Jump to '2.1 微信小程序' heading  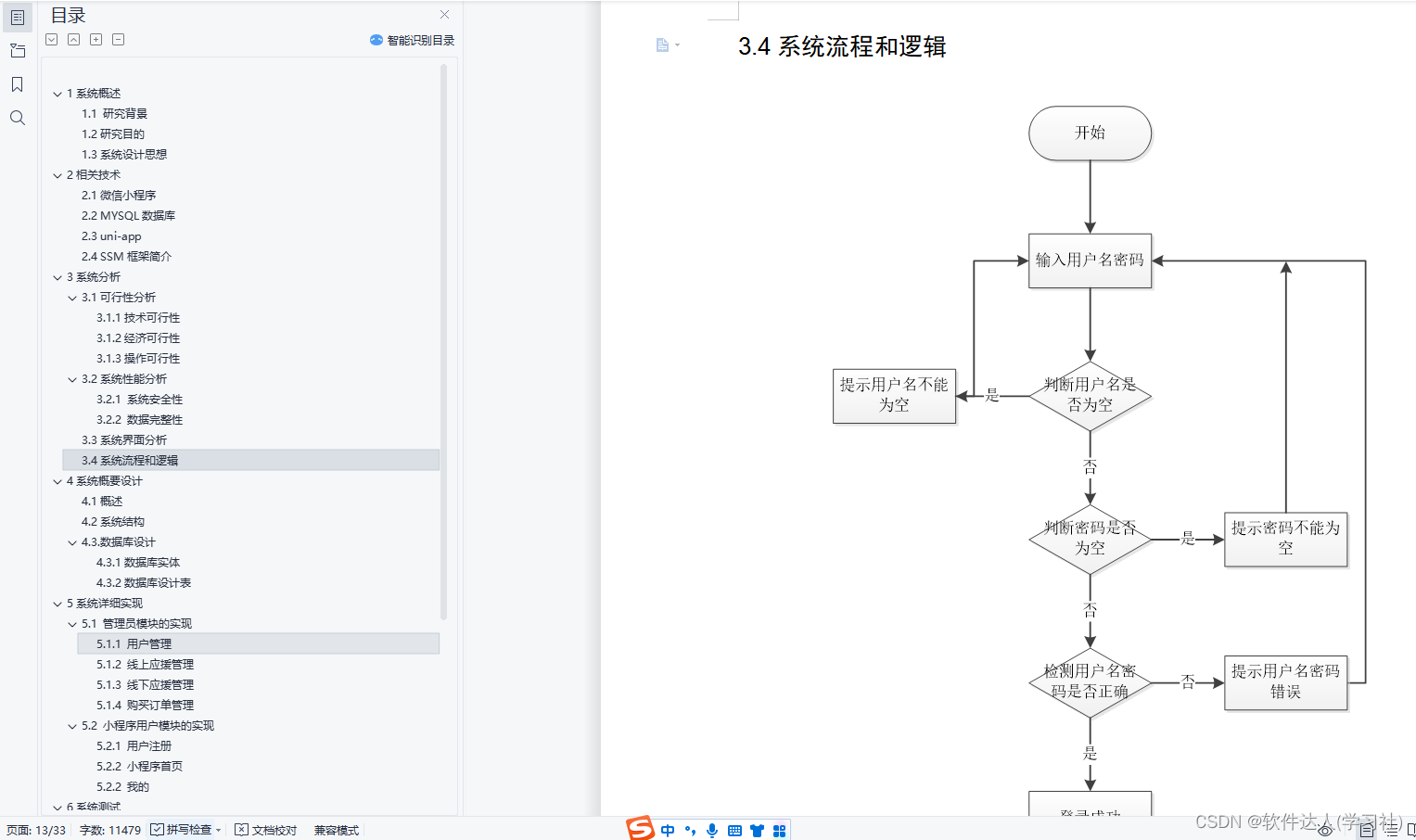[119, 195]
